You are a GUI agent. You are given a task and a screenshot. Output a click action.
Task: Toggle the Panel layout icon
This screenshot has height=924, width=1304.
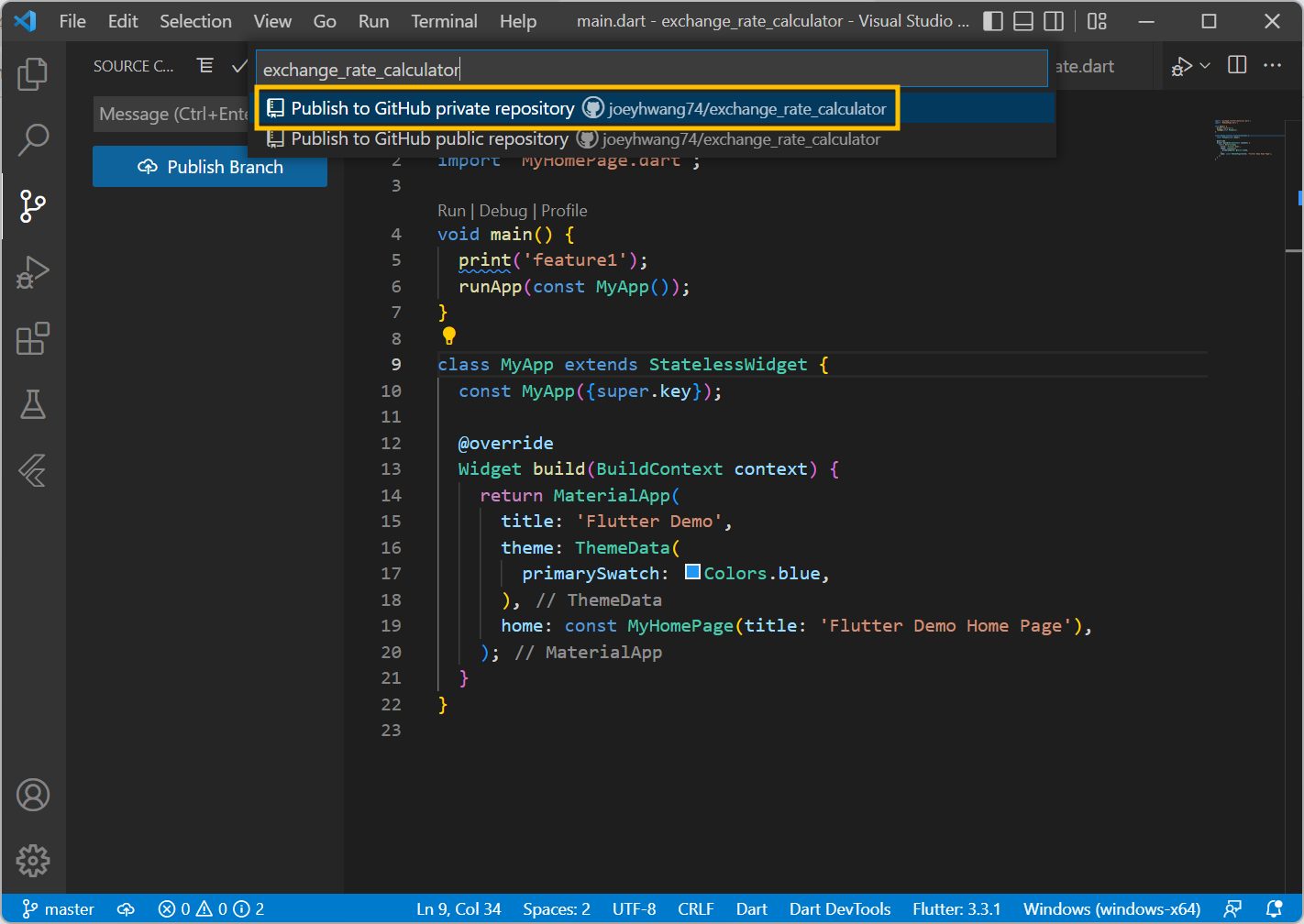(1023, 21)
